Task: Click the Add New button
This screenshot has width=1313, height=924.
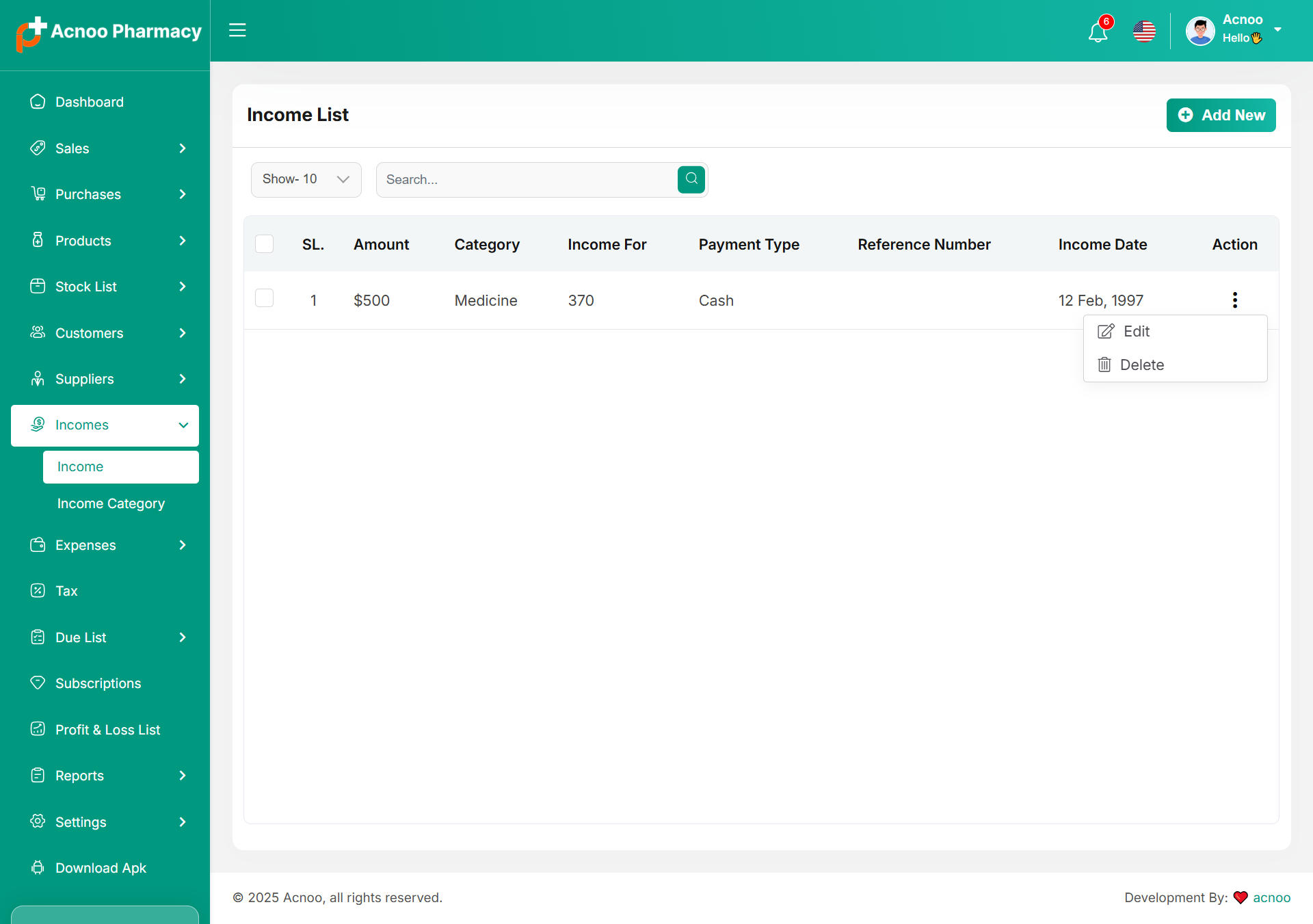Action: point(1221,115)
